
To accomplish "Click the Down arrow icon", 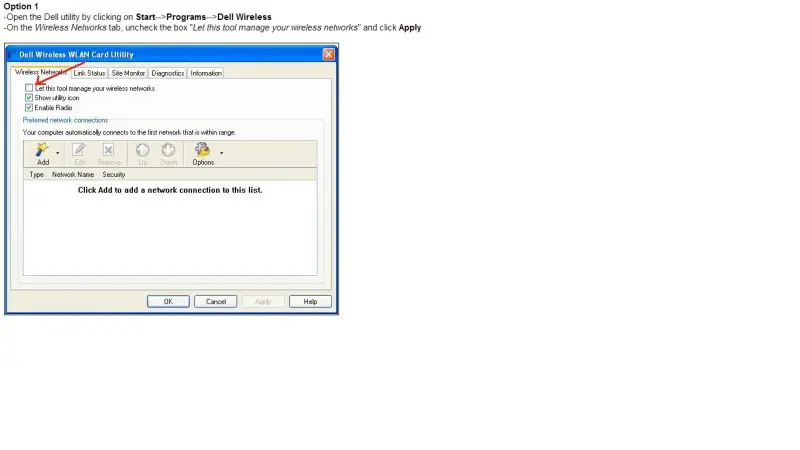I will [168, 150].
